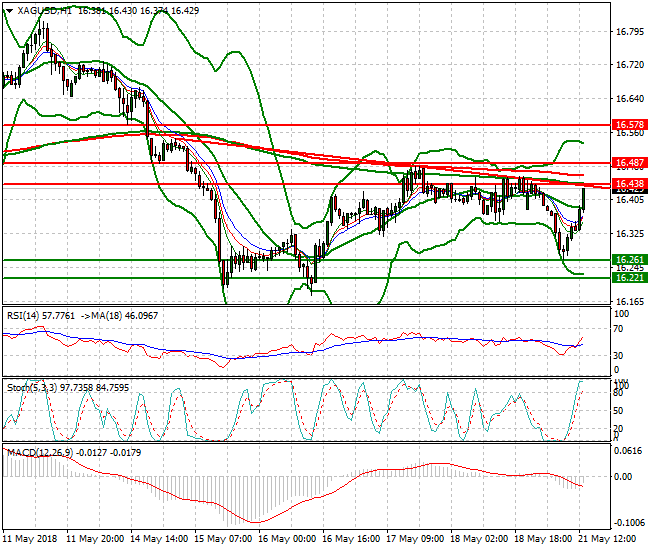Select the 16.438 red level price label
This screenshot has height=550, width=650.
click(x=630, y=184)
